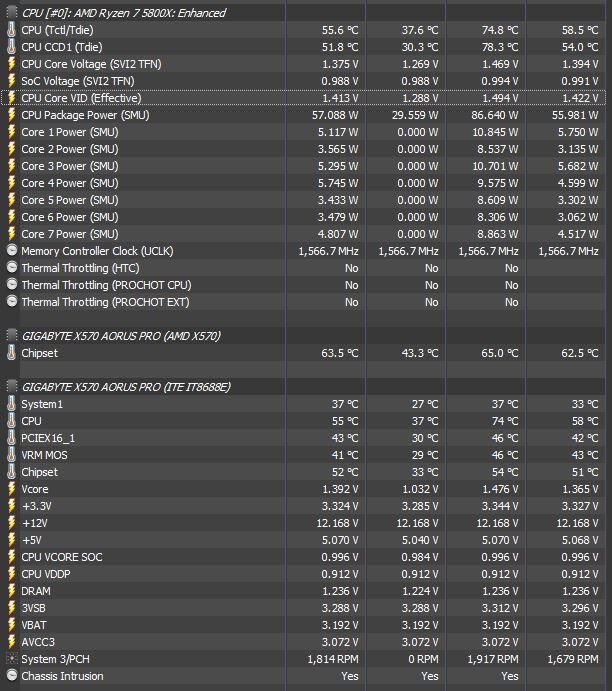Select the CPU CCD1 (Tdie) row label
The width and height of the screenshot is (612, 691).
click(62, 47)
